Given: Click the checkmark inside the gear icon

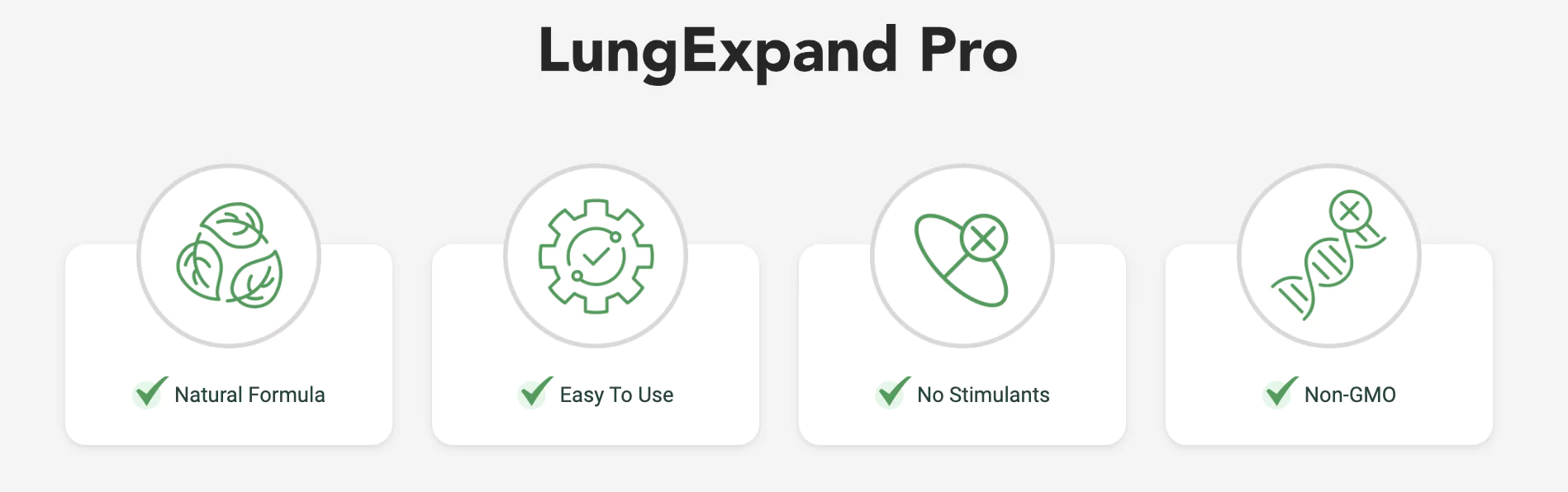Looking at the screenshot, I should (x=596, y=256).
